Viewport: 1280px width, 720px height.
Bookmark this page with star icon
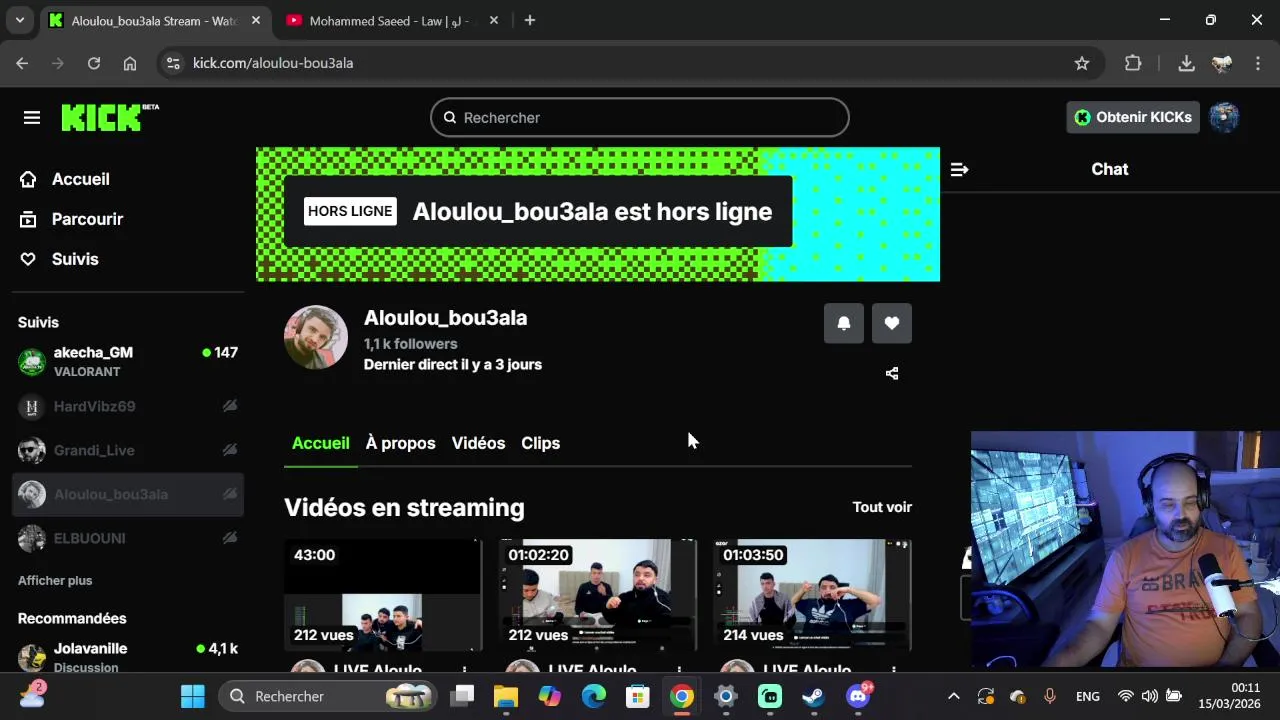[x=1082, y=63]
